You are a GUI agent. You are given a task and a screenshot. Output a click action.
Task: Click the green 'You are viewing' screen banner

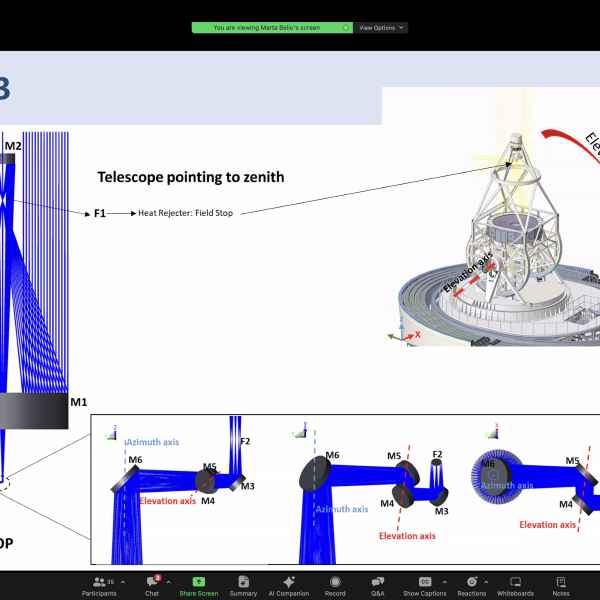tap(272, 28)
